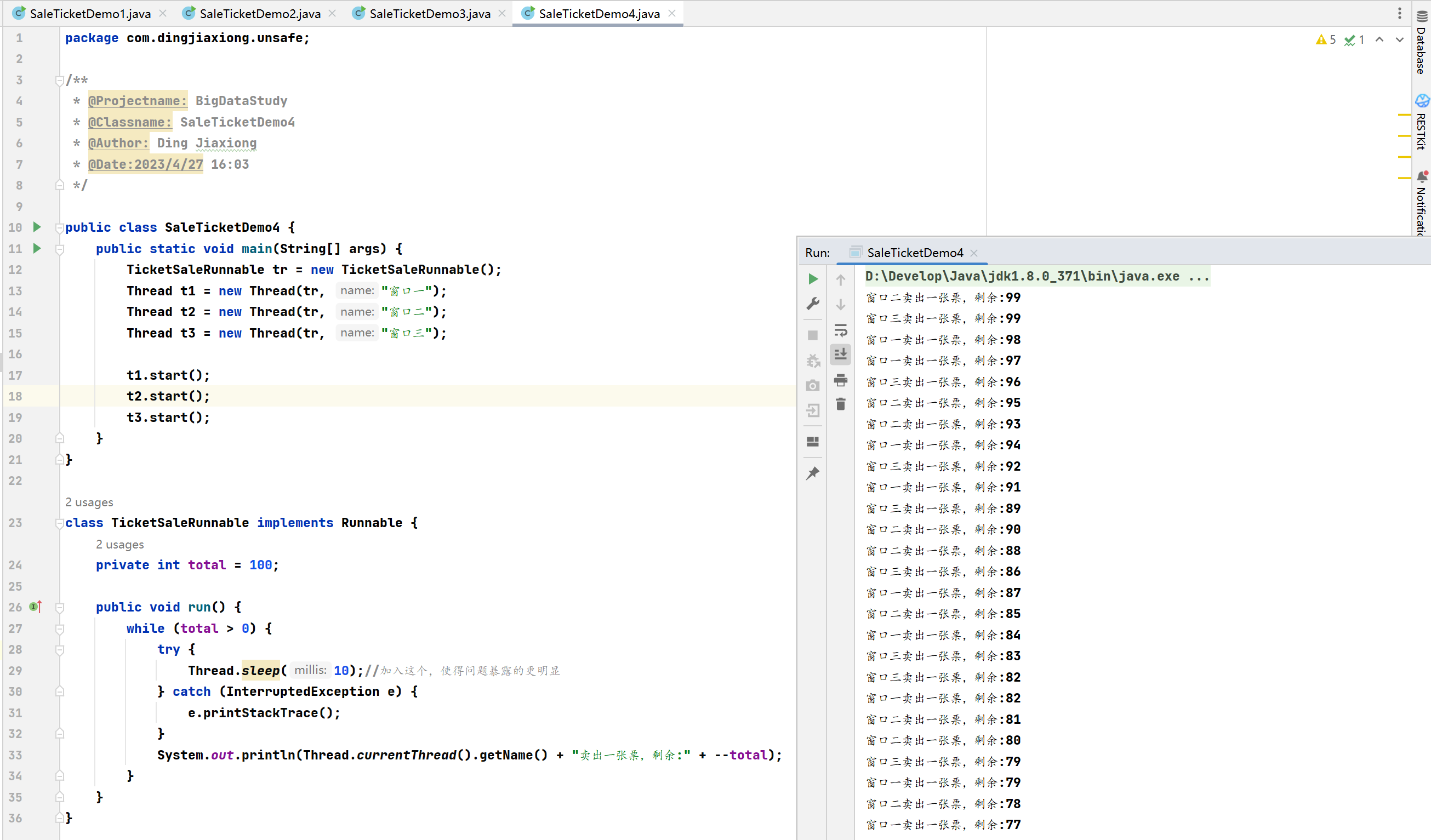
Task: Collapse the try block fold at line 28
Action: point(60,650)
